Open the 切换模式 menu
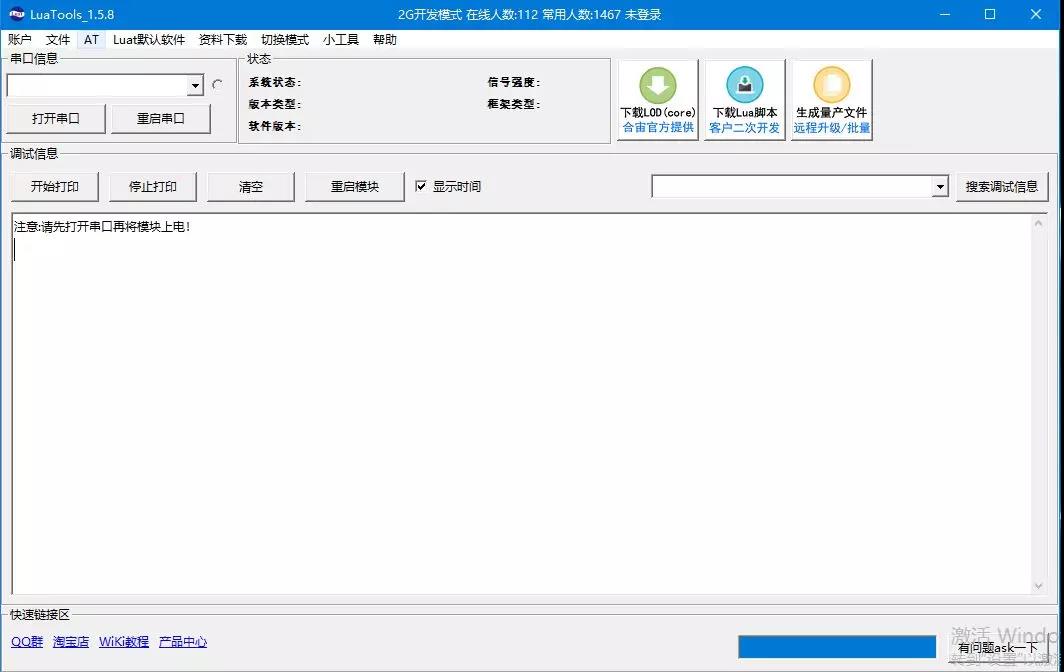 tap(285, 39)
